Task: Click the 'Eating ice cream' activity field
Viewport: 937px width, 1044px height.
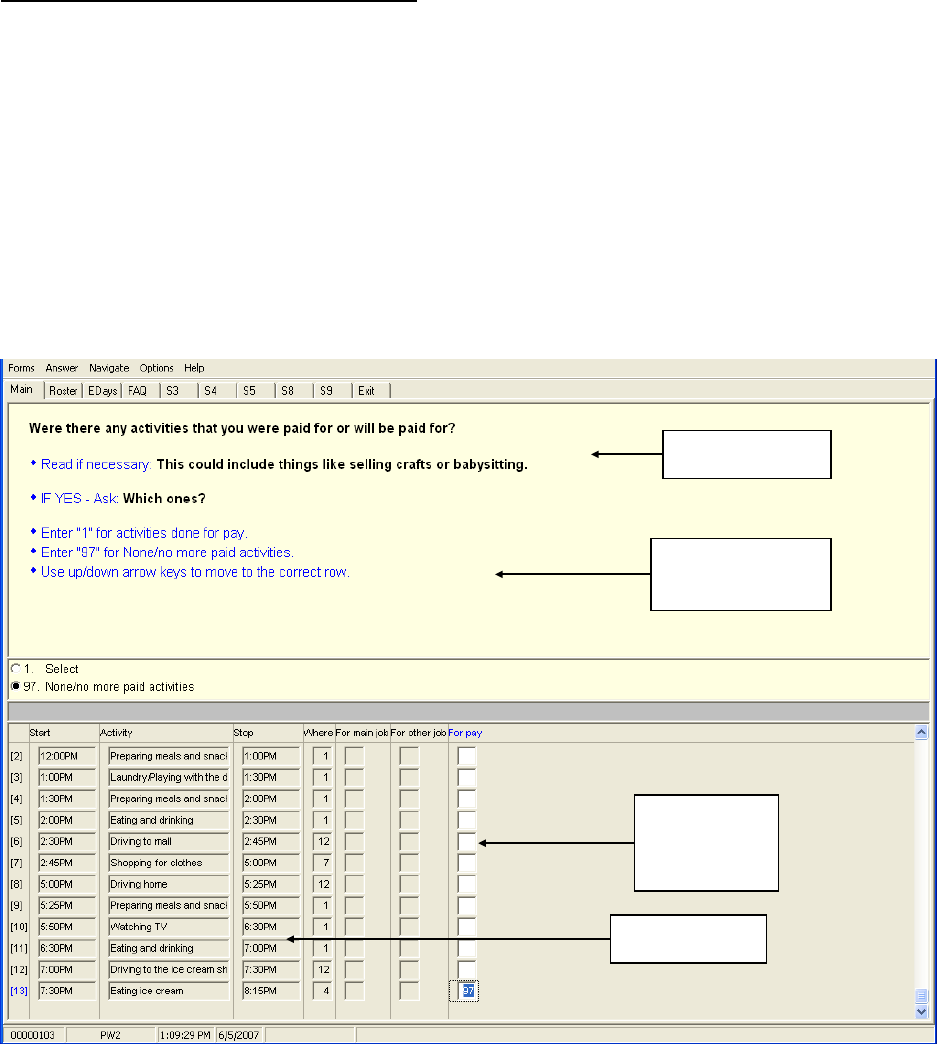Action: [x=168, y=991]
